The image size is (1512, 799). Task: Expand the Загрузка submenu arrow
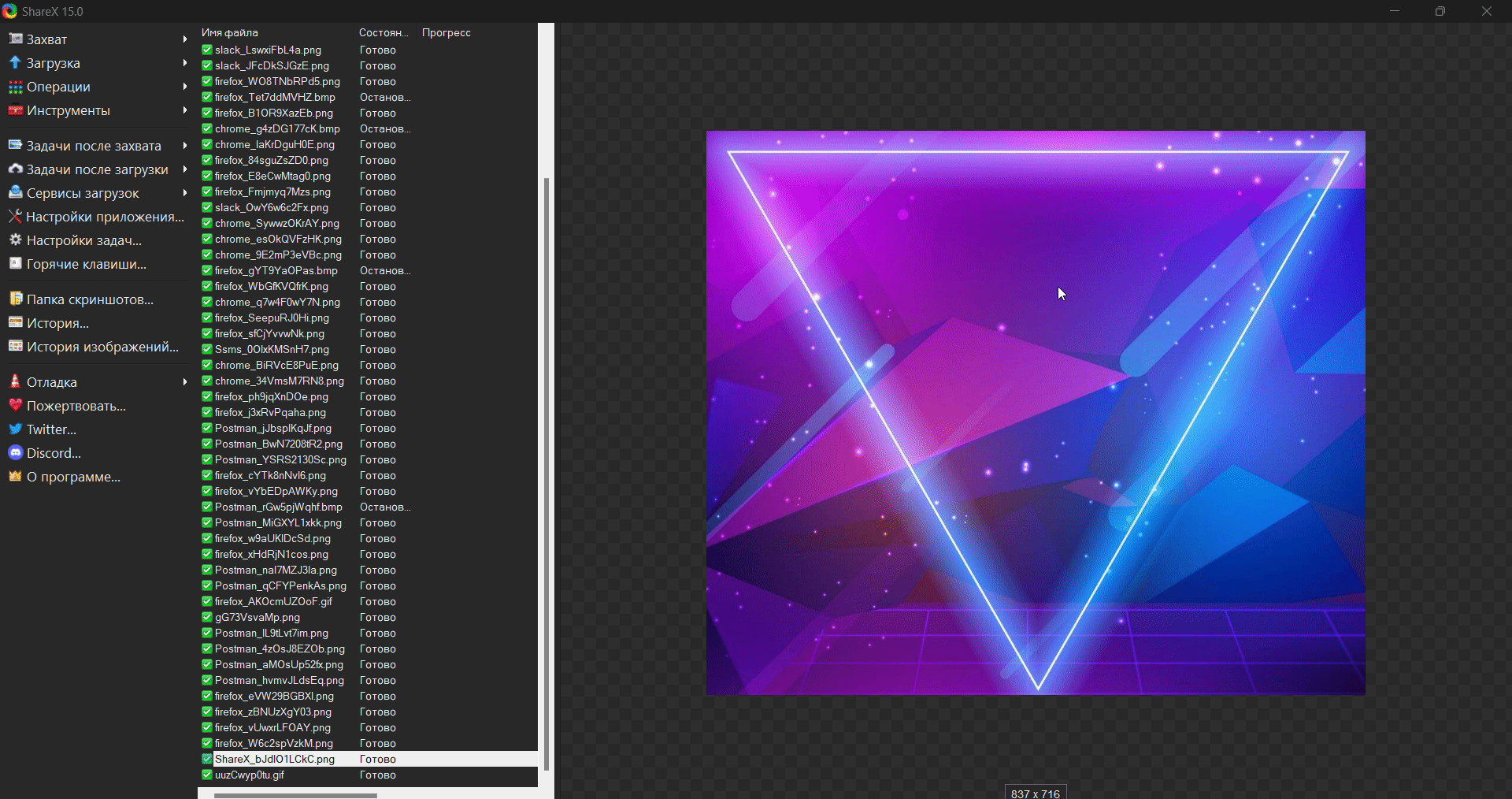pos(185,62)
